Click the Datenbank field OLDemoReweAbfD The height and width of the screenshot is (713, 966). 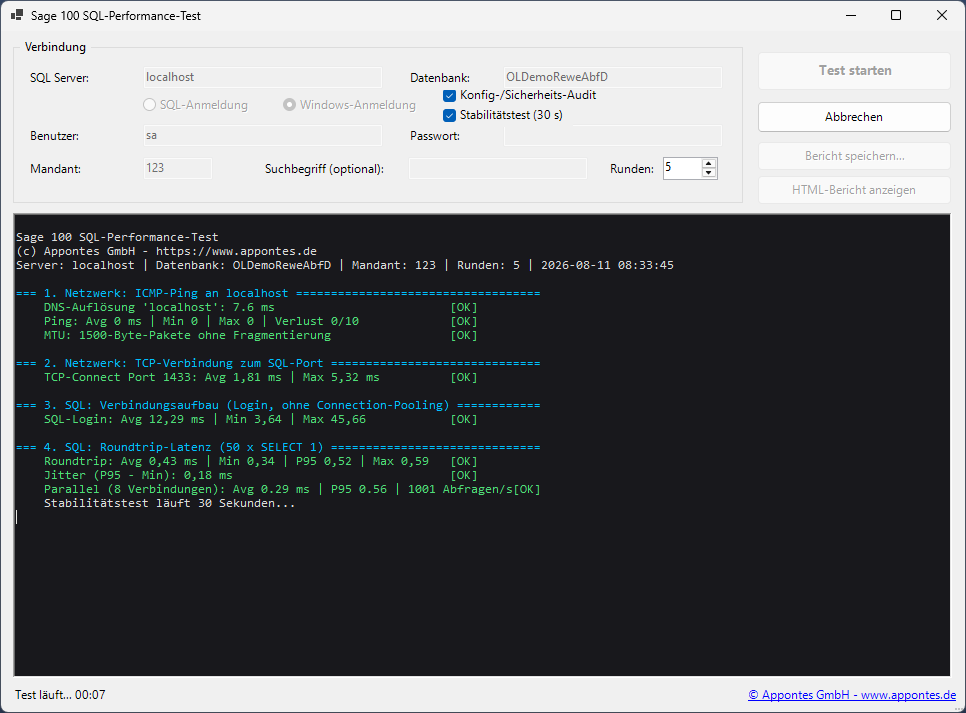612,77
